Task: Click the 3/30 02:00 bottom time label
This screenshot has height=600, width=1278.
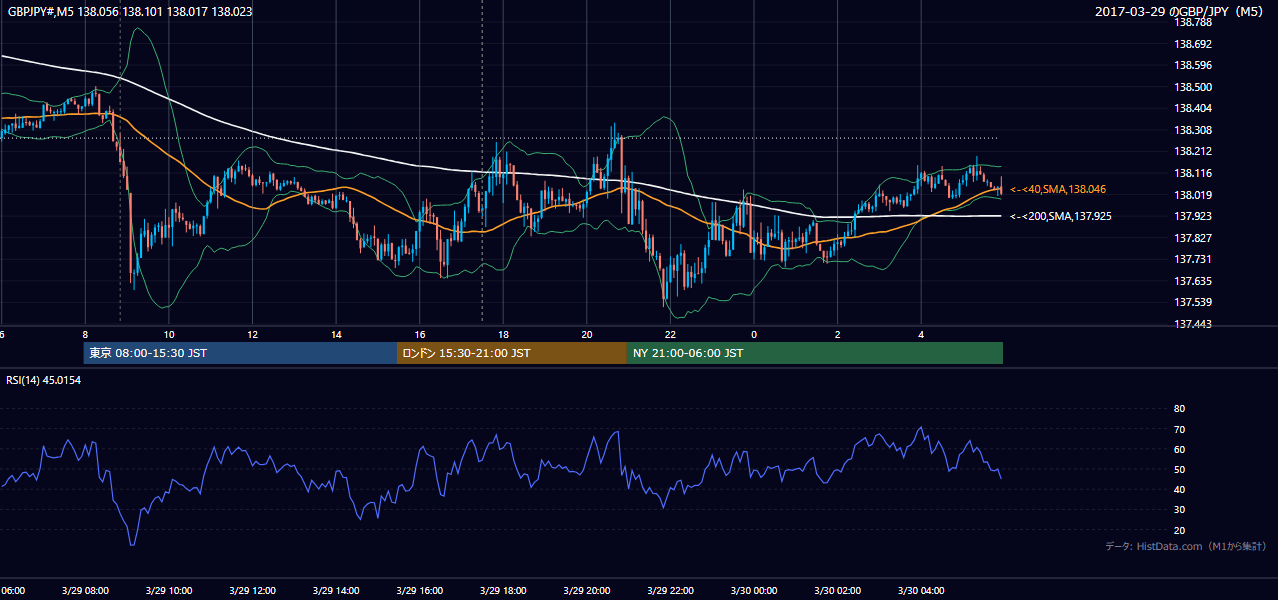Action: coord(837,591)
